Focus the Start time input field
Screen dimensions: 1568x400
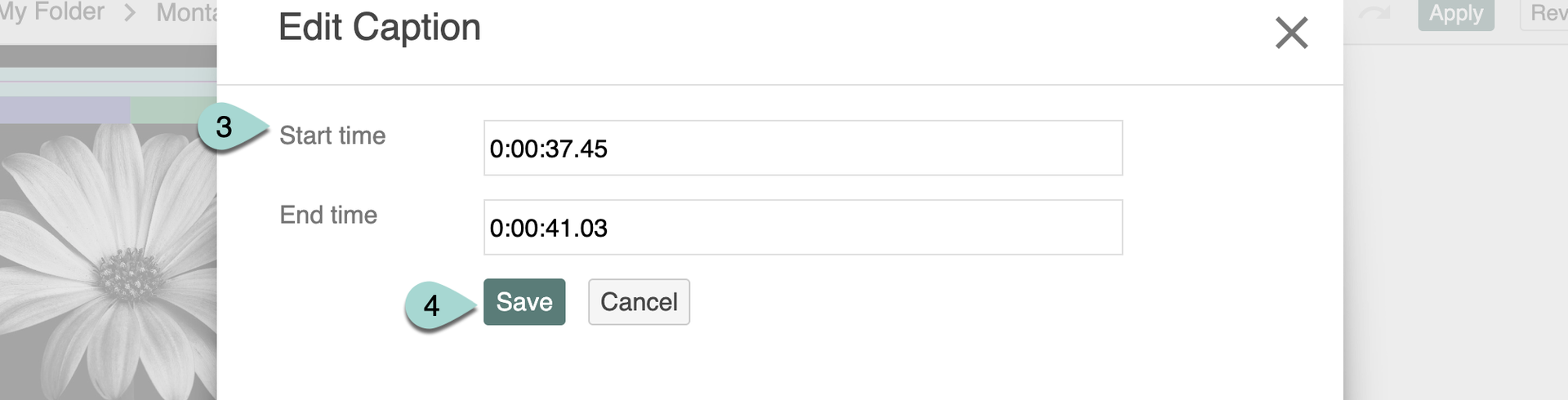click(802, 148)
